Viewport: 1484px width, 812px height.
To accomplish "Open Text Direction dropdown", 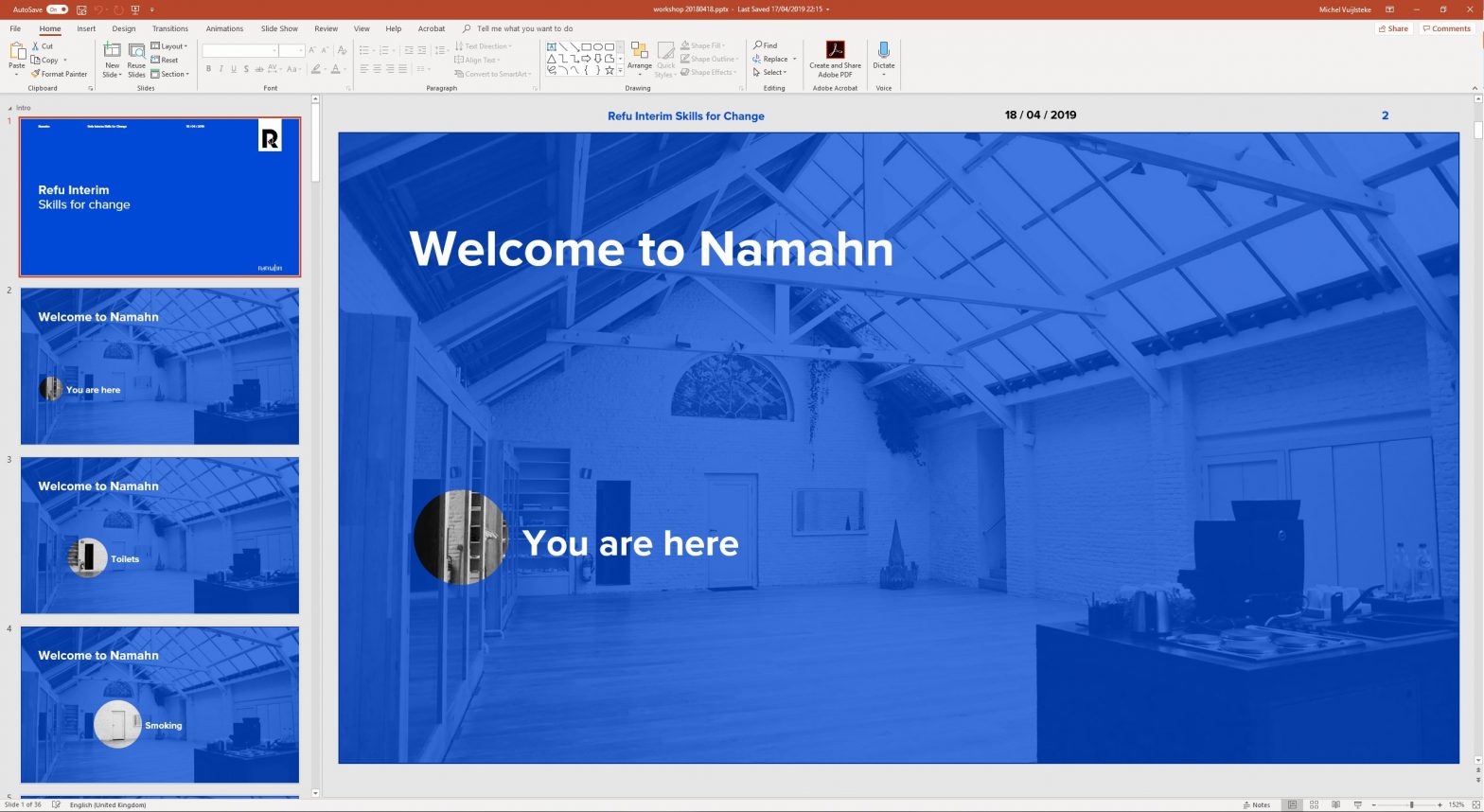I will (x=484, y=45).
